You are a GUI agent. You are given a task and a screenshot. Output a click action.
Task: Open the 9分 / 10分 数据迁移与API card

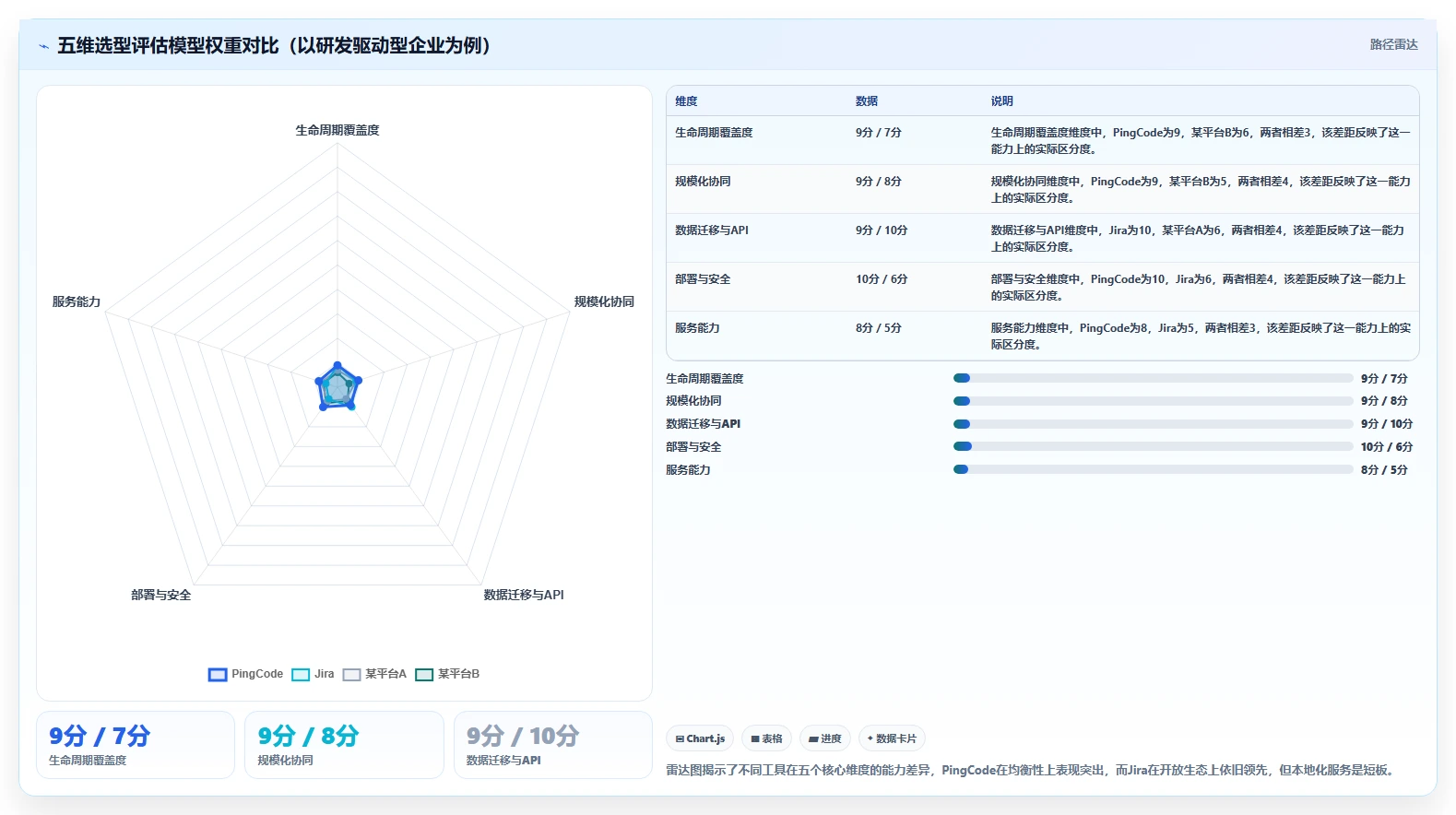click(553, 745)
